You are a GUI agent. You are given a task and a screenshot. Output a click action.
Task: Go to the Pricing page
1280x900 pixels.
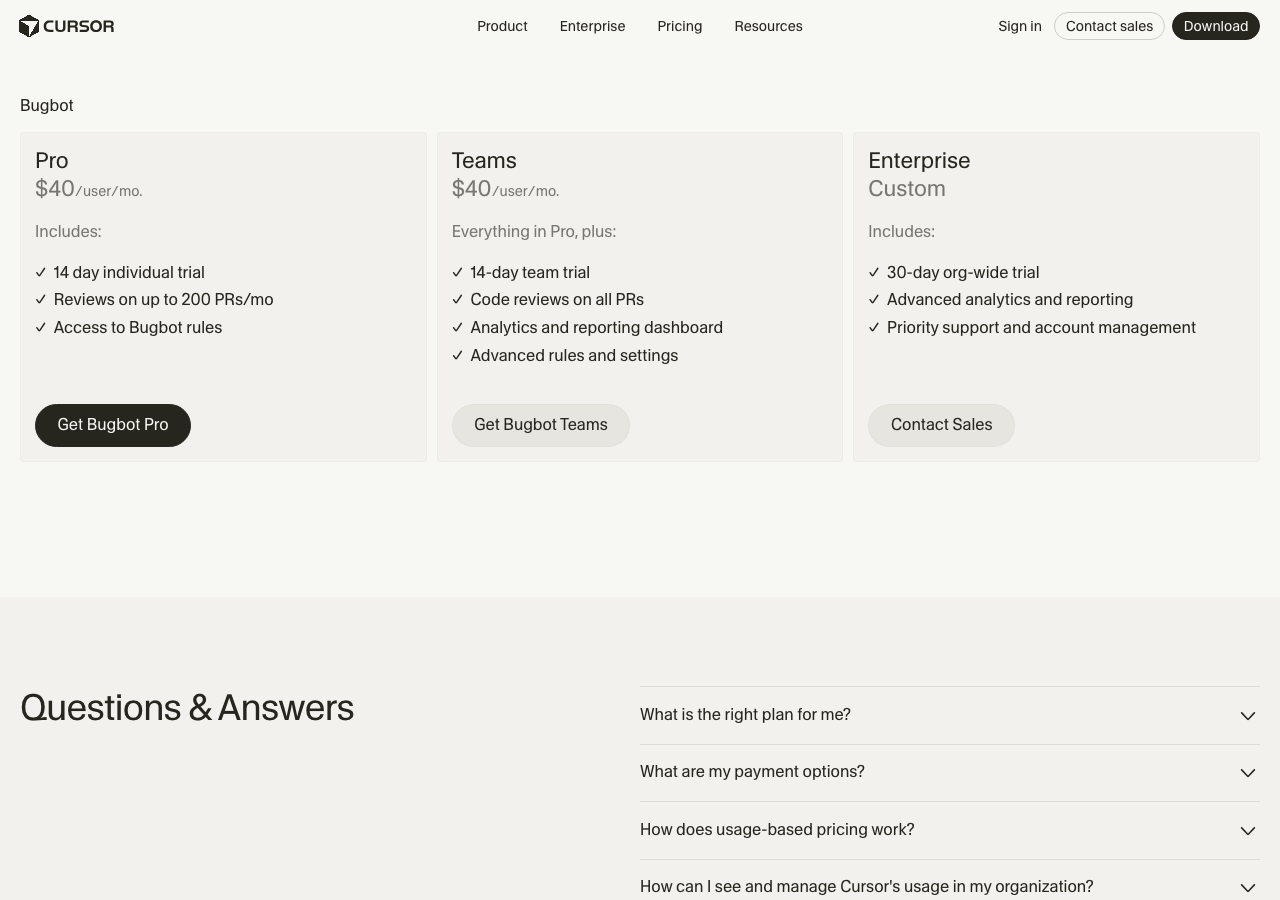(679, 26)
